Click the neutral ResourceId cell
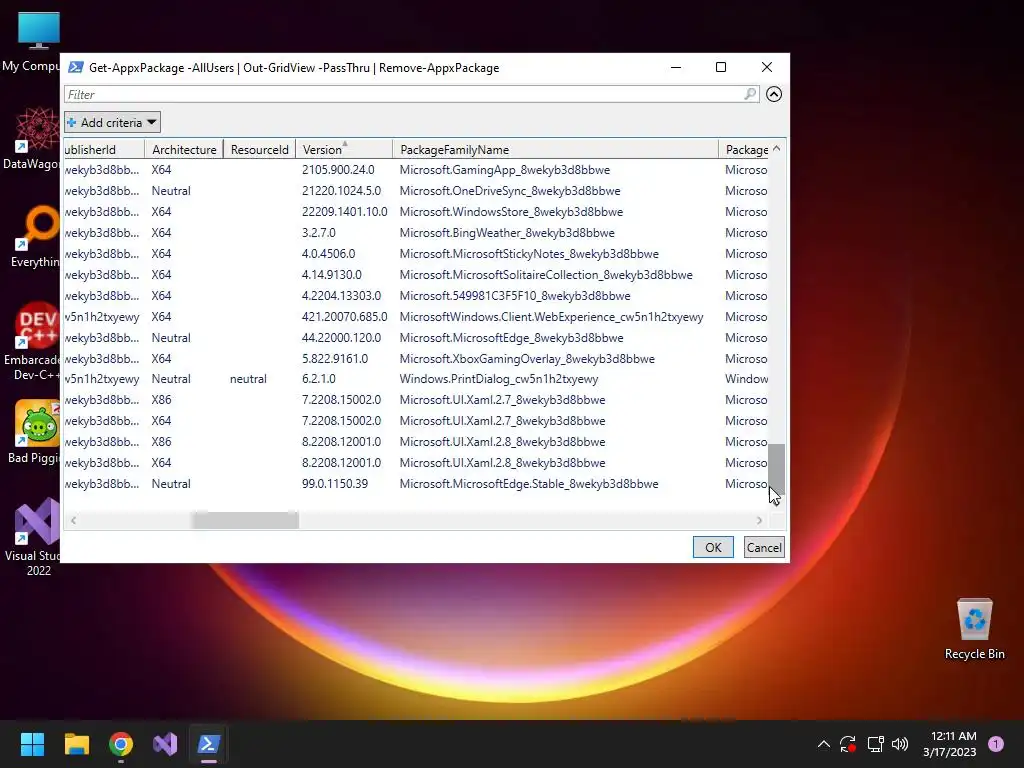Viewport: 1024px width, 768px height. click(248, 379)
